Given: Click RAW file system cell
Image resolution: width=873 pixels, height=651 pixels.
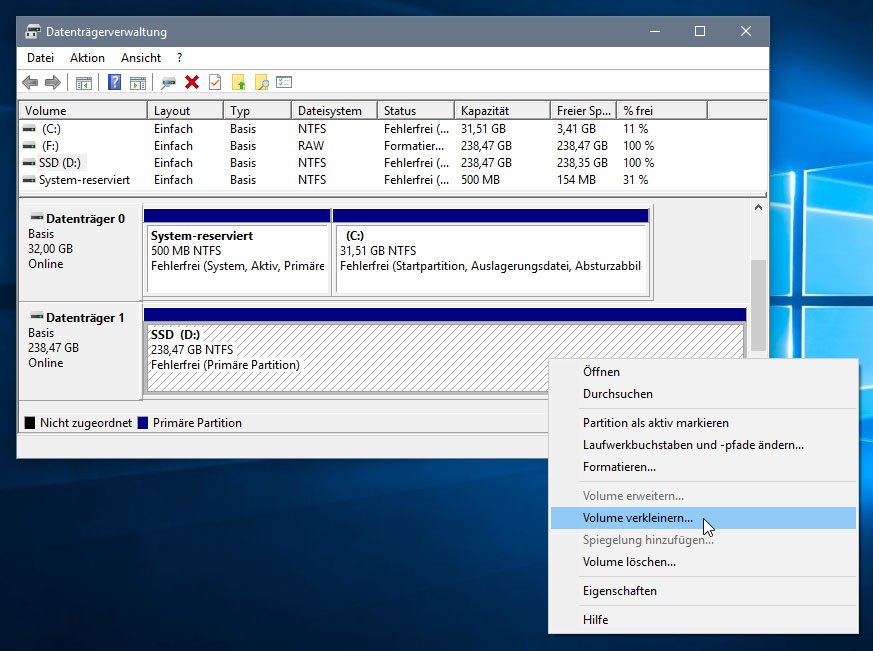Looking at the screenshot, I should click(x=311, y=146).
